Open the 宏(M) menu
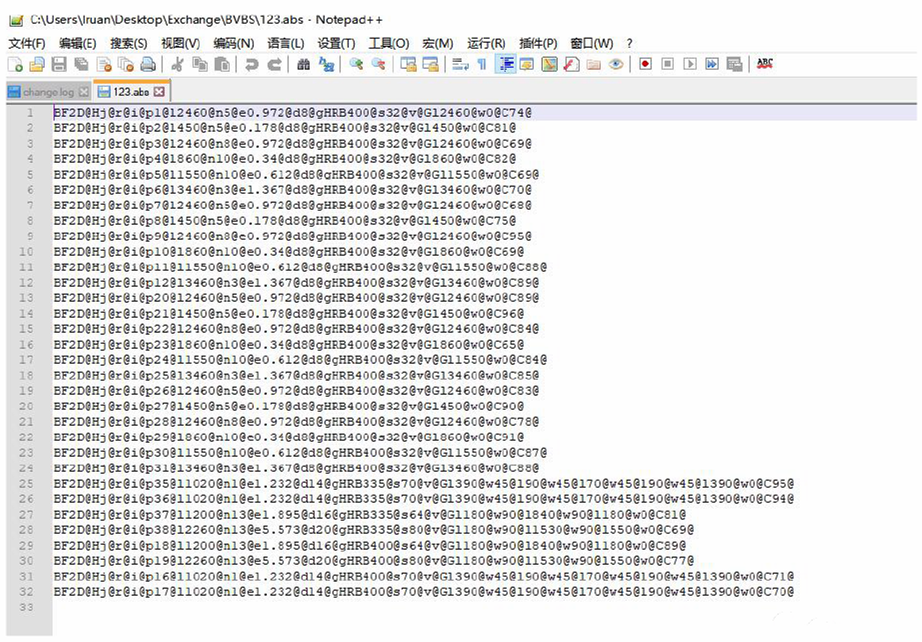The height and width of the screenshot is (642, 922). click(x=437, y=44)
